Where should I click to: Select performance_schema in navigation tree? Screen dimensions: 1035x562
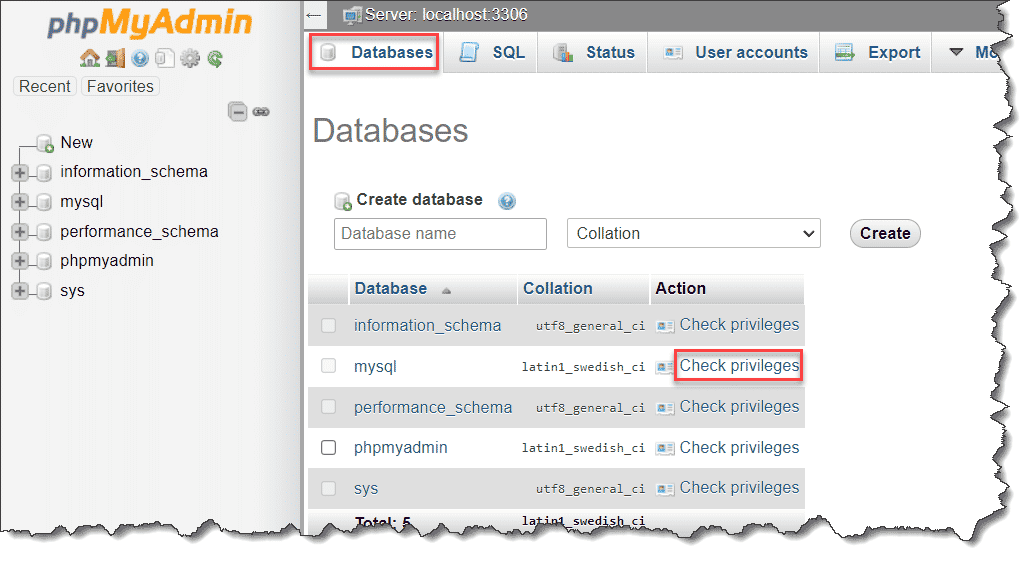[x=139, y=232]
